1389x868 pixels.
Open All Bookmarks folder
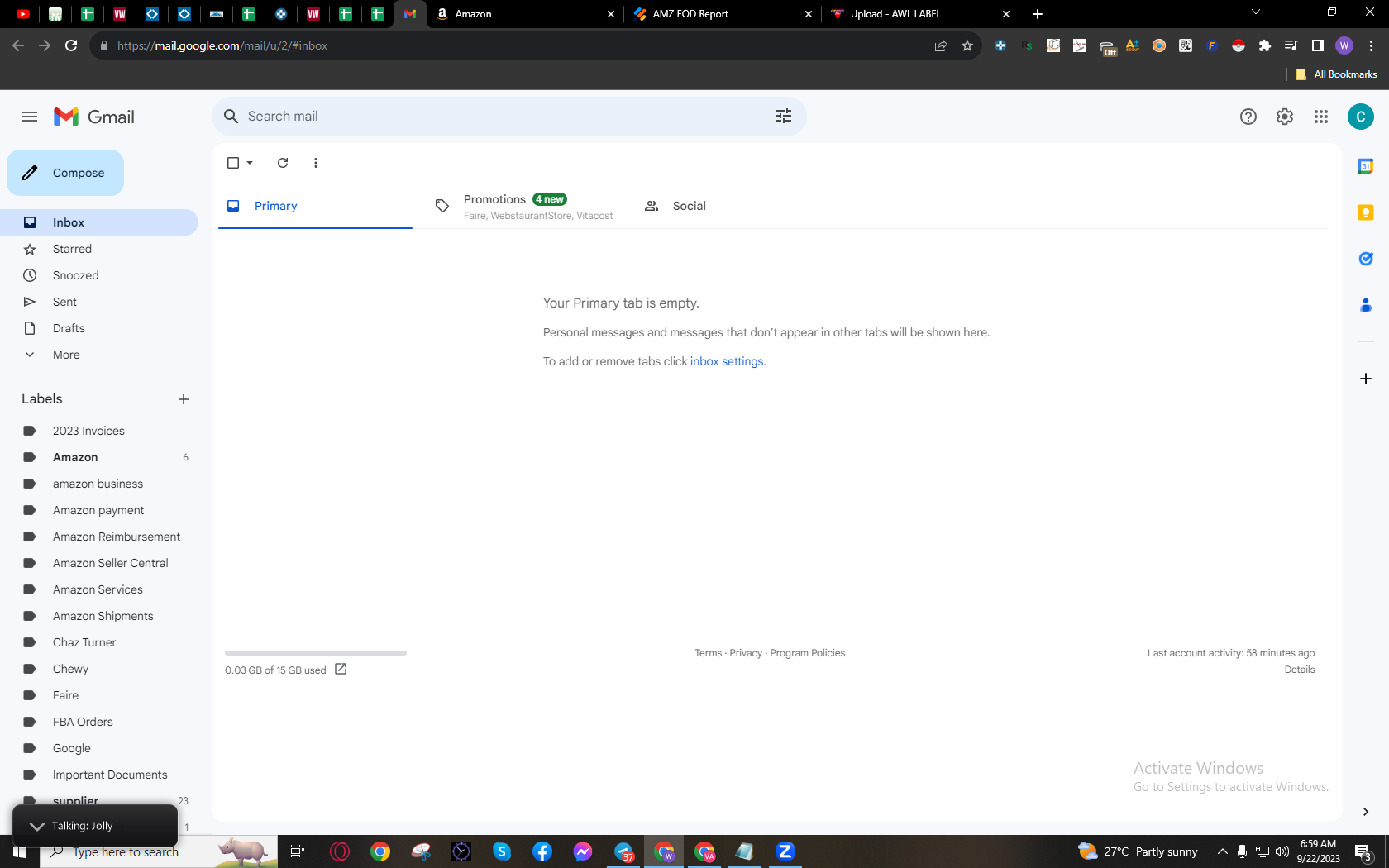[x=1337, y=74]
